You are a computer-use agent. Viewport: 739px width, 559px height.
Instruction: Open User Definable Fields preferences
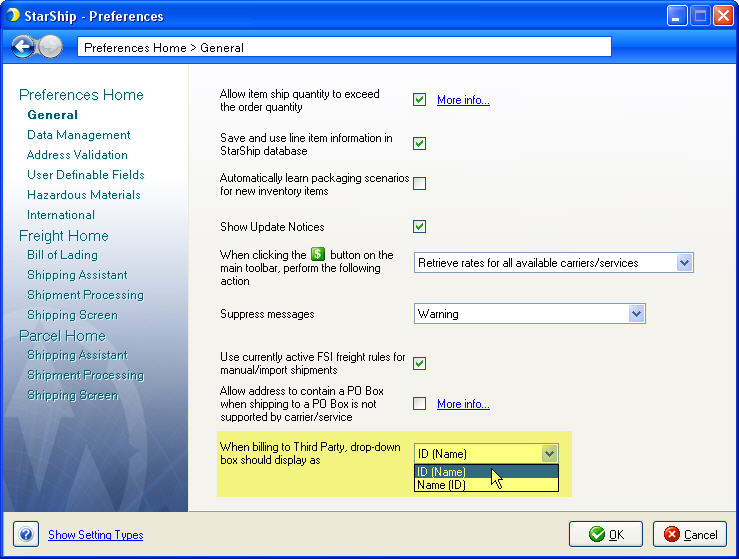[86, 175]
